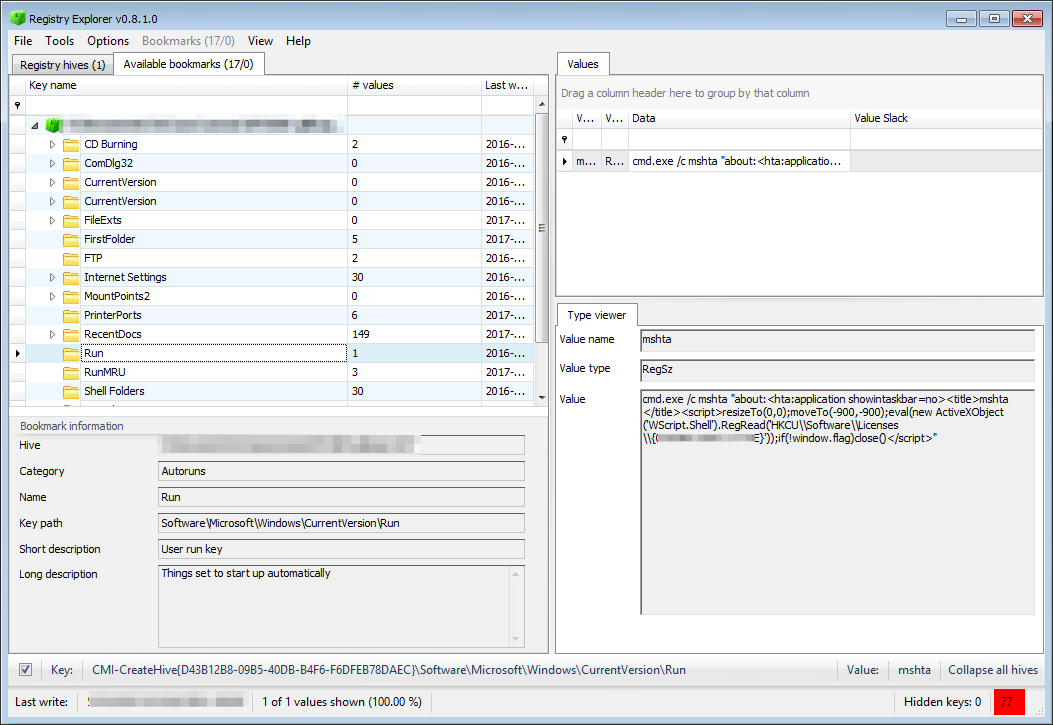Click the RunMRU folder icon
The image size is (1053, 725).
pos(71,373)
